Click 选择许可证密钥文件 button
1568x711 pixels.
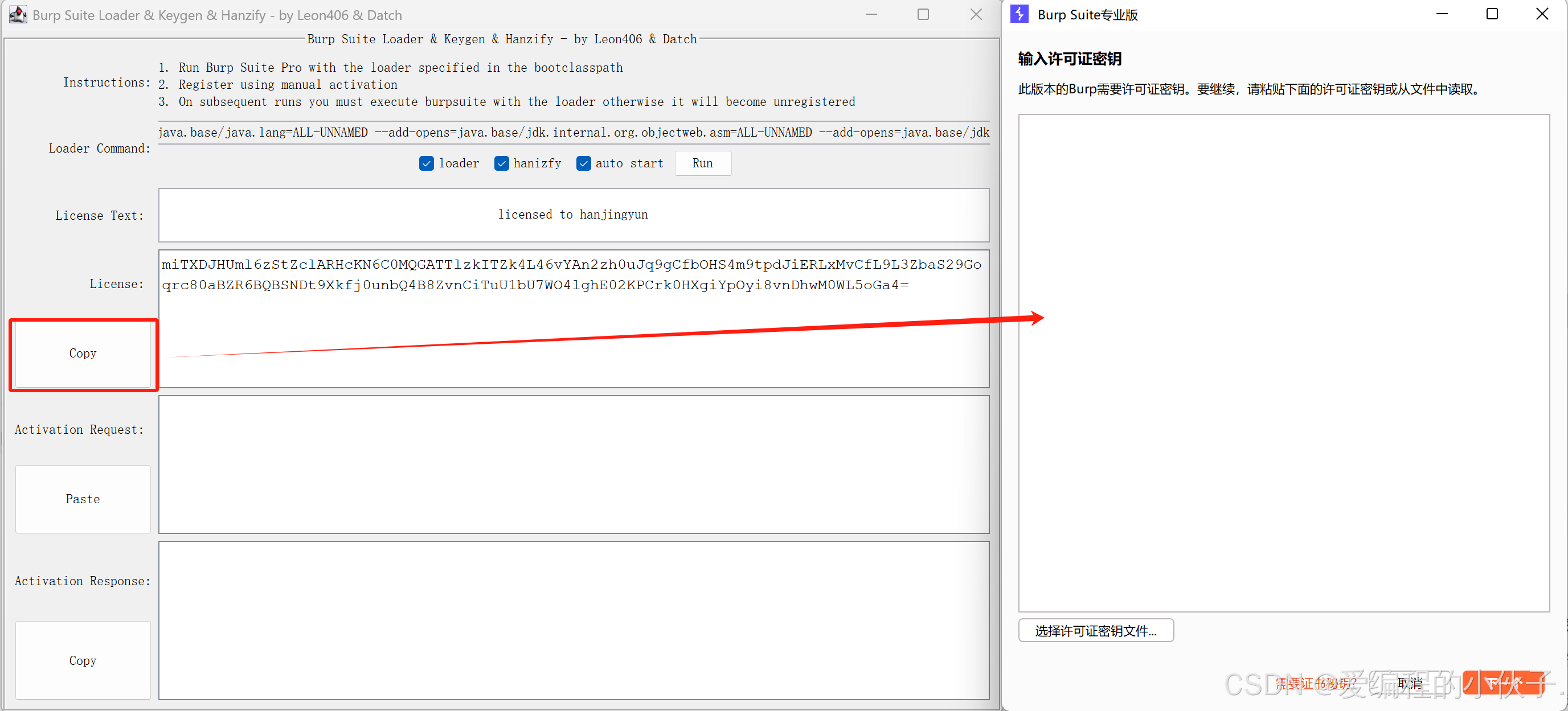[1096, 631]
